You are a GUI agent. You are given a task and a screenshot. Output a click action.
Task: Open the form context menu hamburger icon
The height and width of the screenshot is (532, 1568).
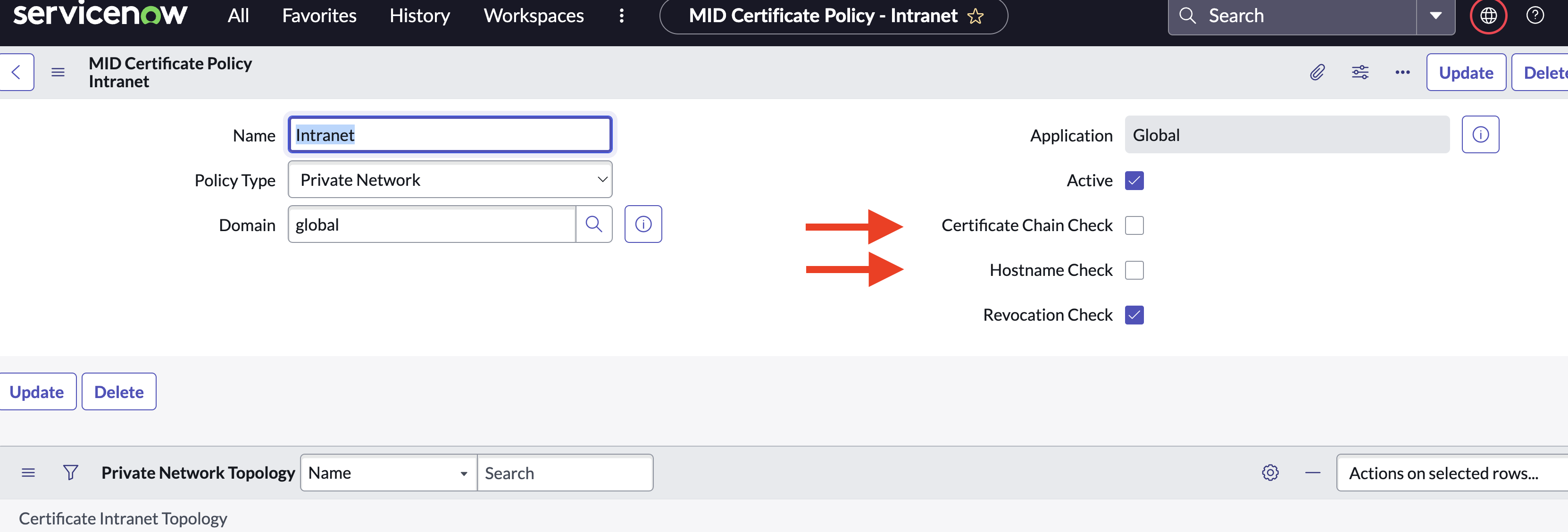tap(58, 73)
